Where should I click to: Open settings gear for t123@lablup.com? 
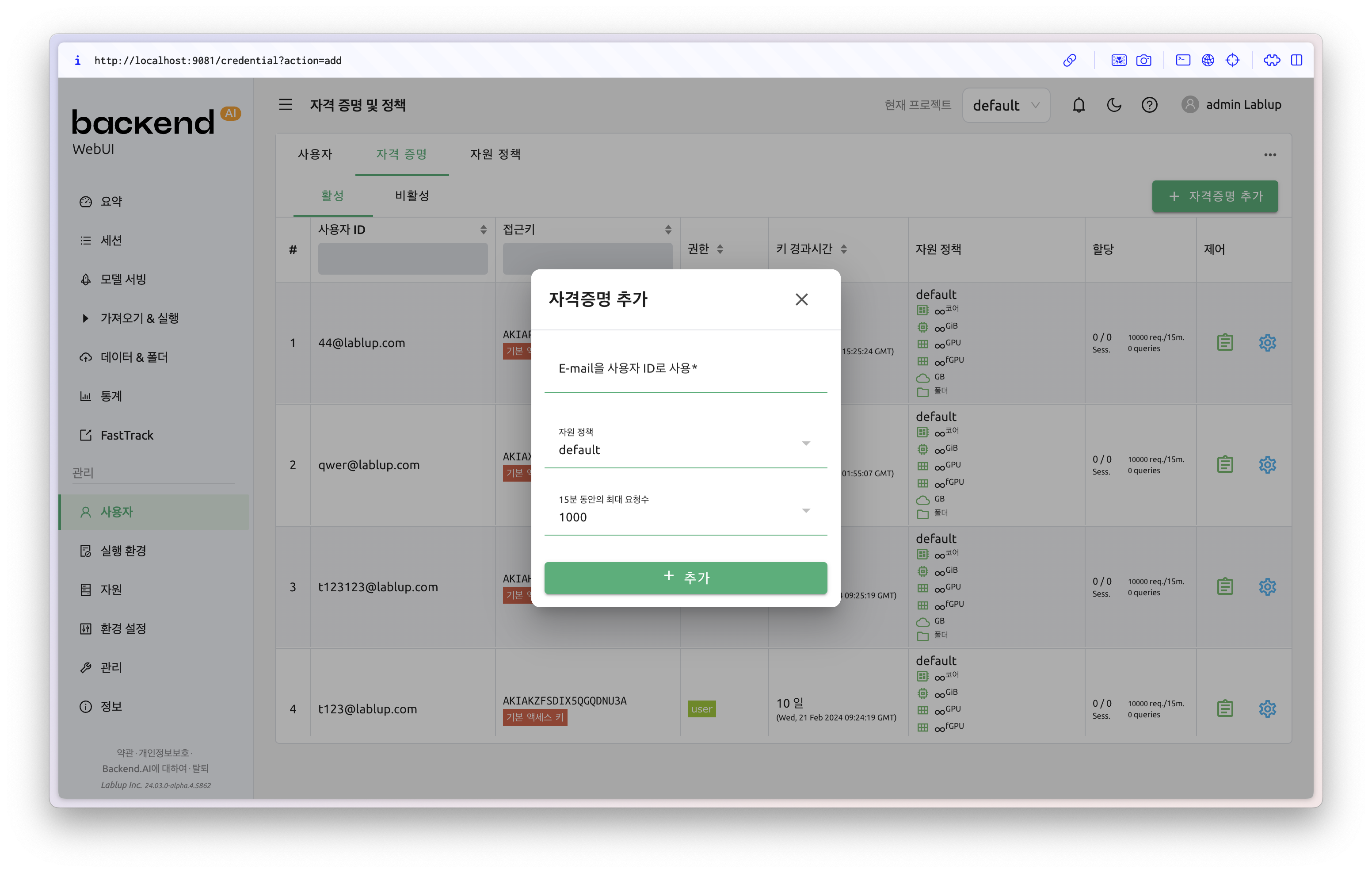point(1267,709)
